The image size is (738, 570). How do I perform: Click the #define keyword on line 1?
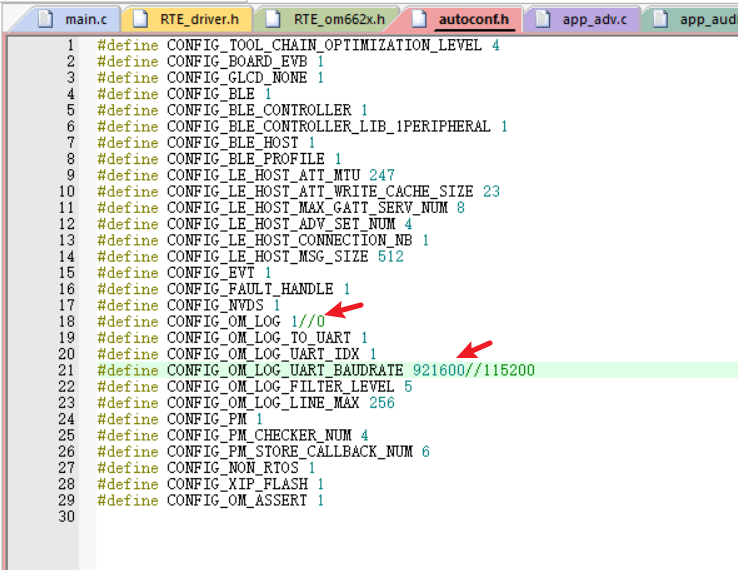(128, 45)
